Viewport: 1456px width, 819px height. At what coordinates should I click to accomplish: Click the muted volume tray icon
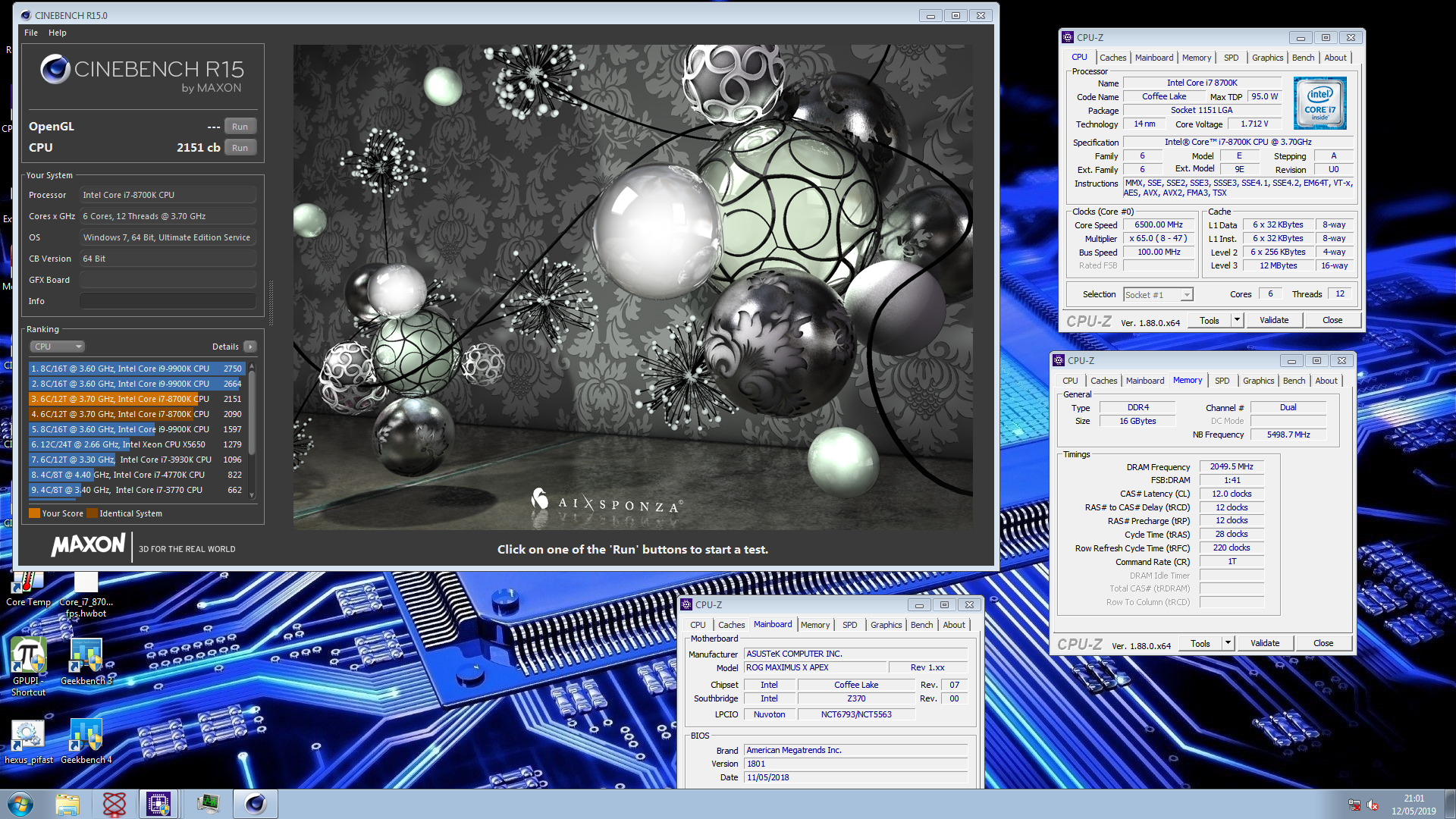click(1372, 805)
